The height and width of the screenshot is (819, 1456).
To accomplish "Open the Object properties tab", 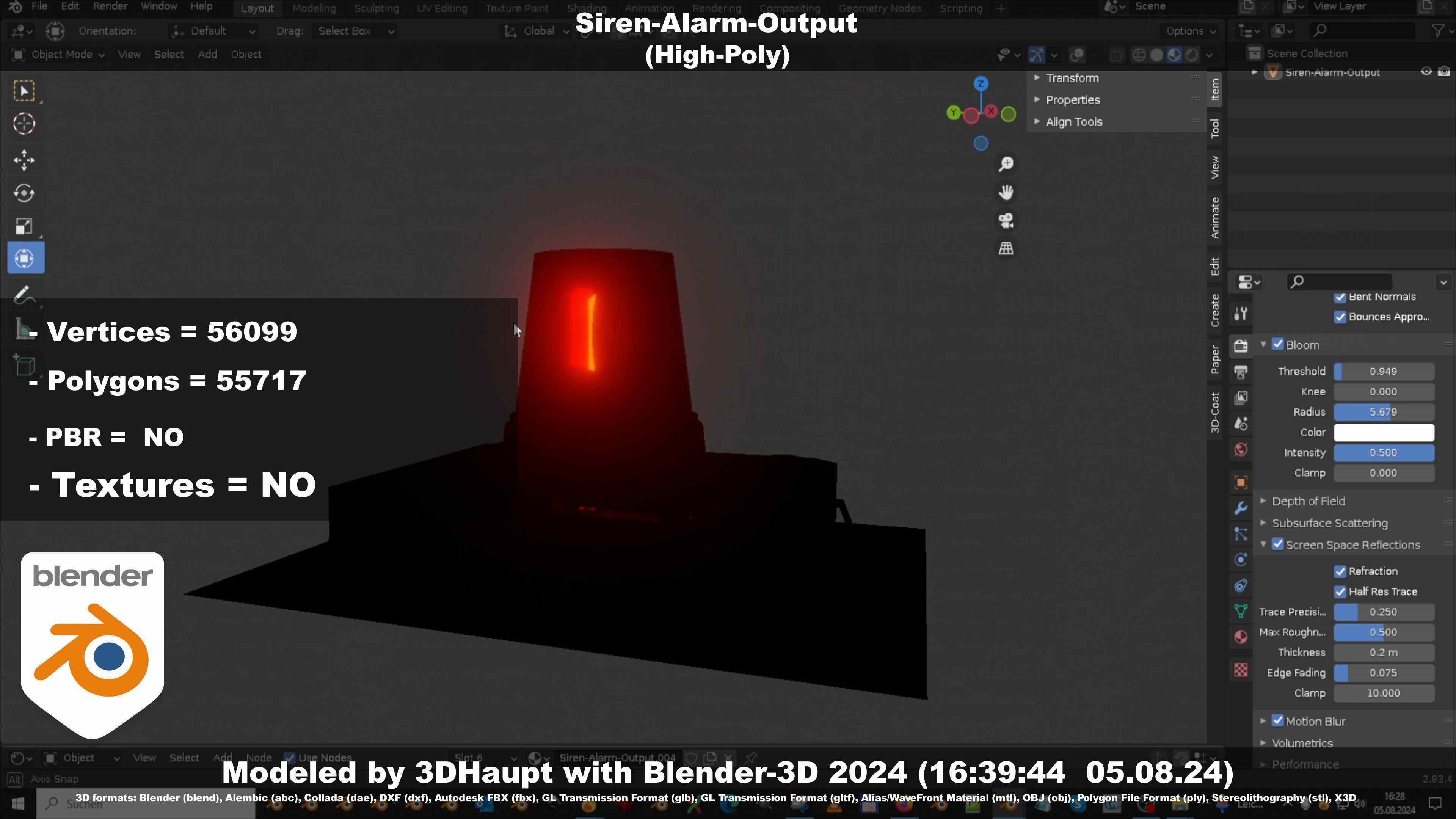I will point(1241,482).
